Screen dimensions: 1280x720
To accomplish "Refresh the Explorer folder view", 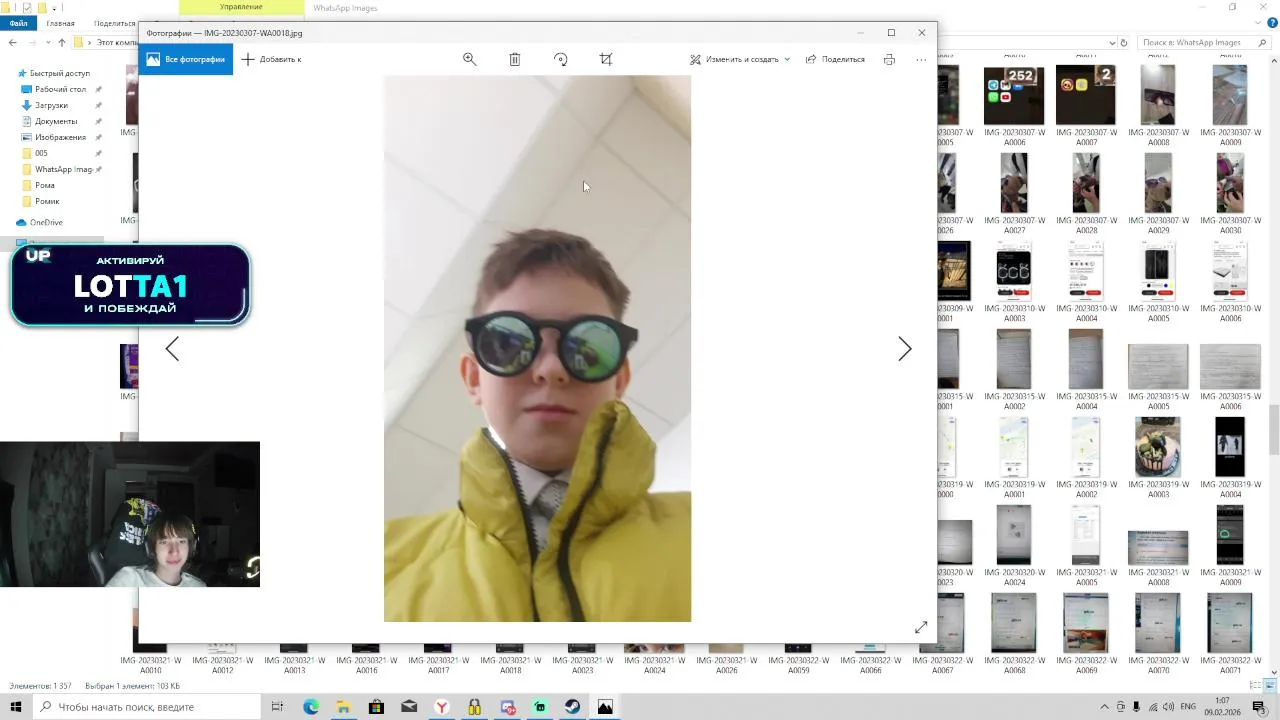I will [1124, 42].
